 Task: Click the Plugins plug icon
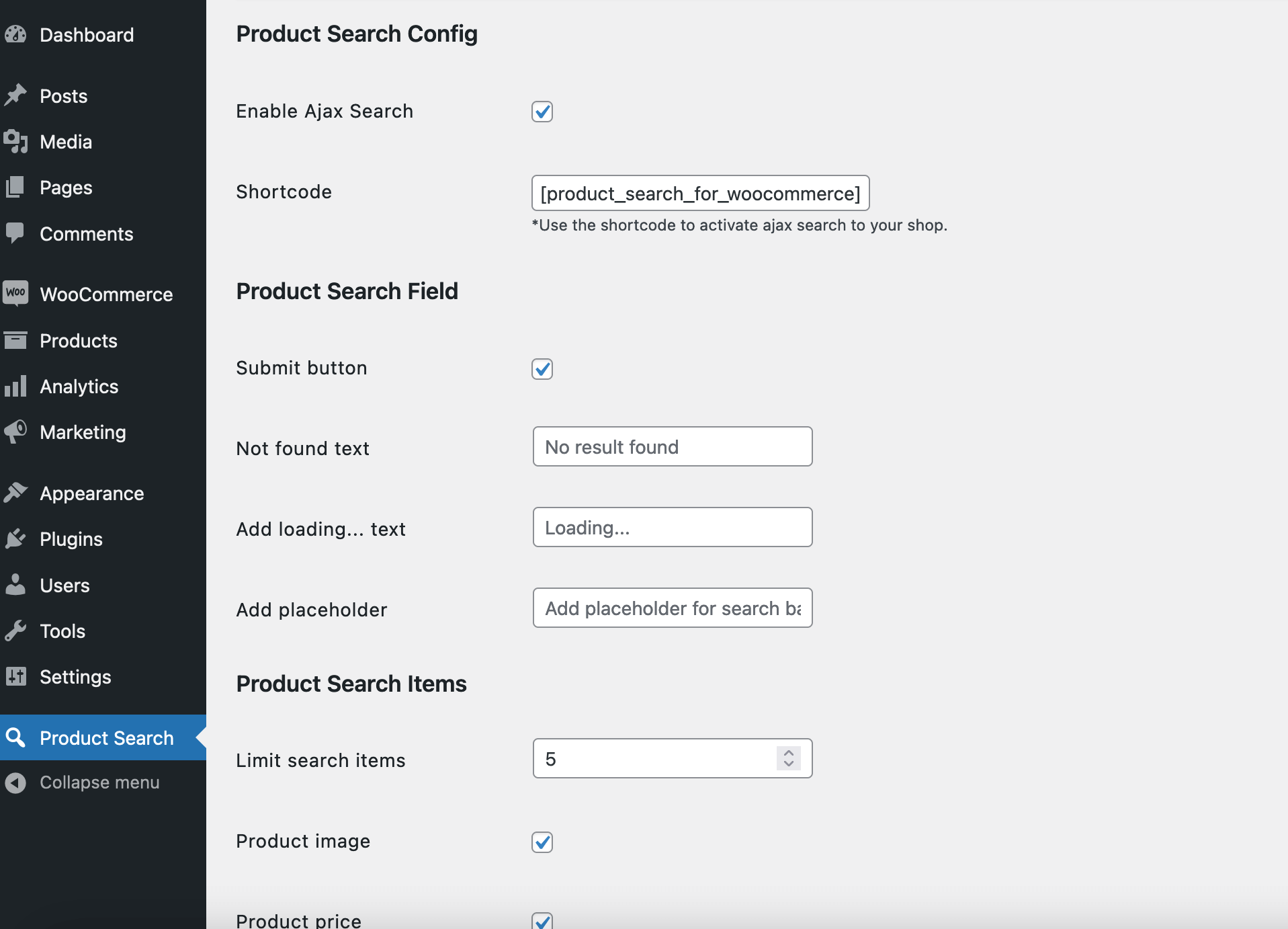click(x=15, y=538)
